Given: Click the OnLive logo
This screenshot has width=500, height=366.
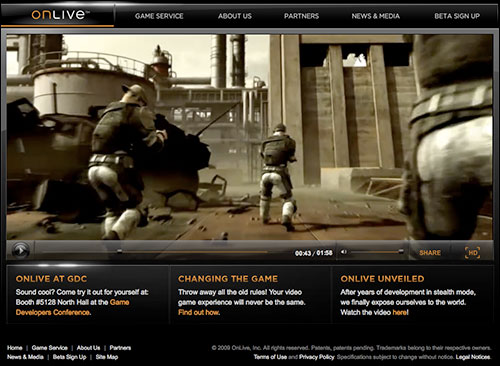Looking at the screenshot, I should click(60, 14).
